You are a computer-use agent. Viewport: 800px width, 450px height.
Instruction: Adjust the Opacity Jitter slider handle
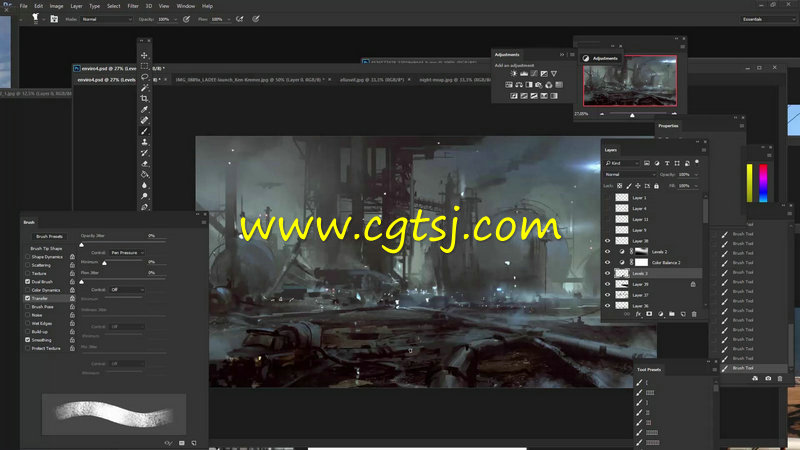coord(81,245)
